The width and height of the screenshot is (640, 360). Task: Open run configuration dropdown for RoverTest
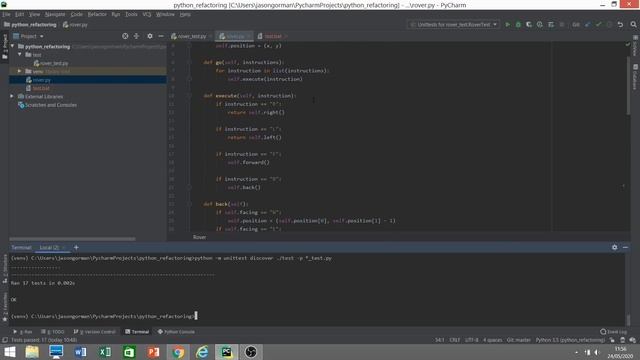pos(453,24)
